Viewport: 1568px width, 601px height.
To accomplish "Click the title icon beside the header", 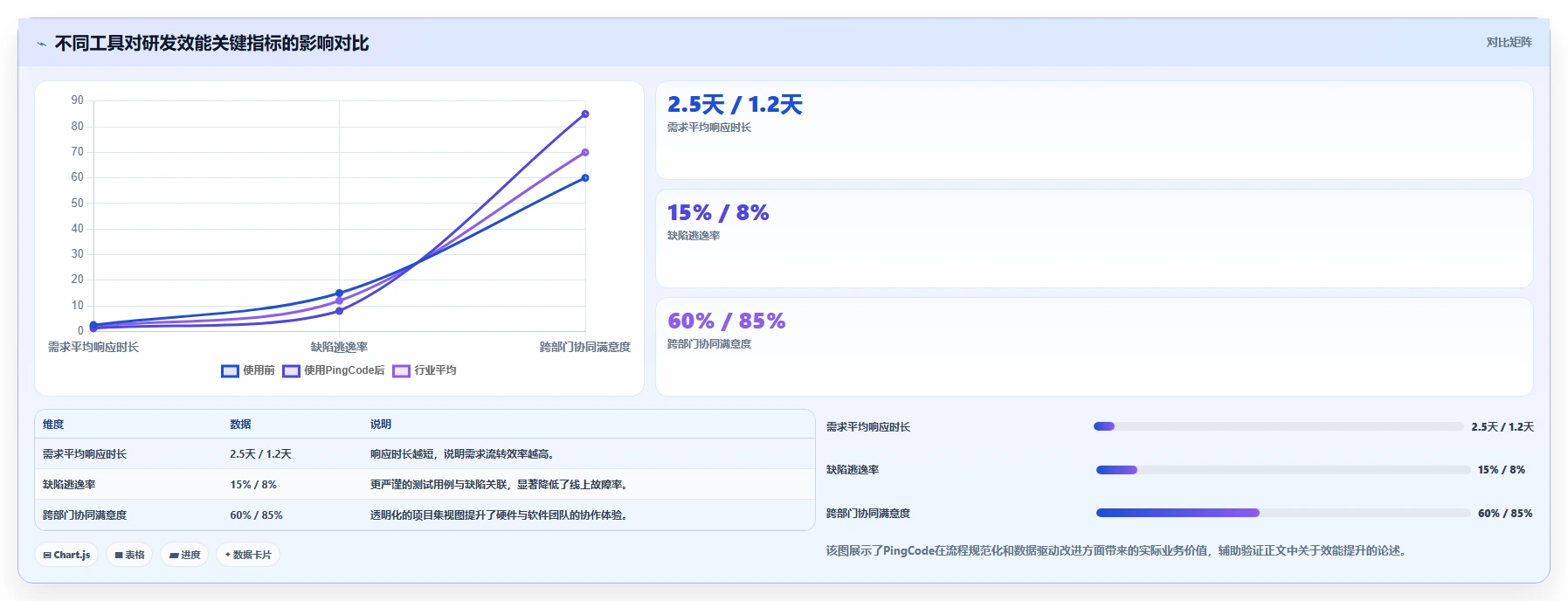I will click(x=41, y=44).
